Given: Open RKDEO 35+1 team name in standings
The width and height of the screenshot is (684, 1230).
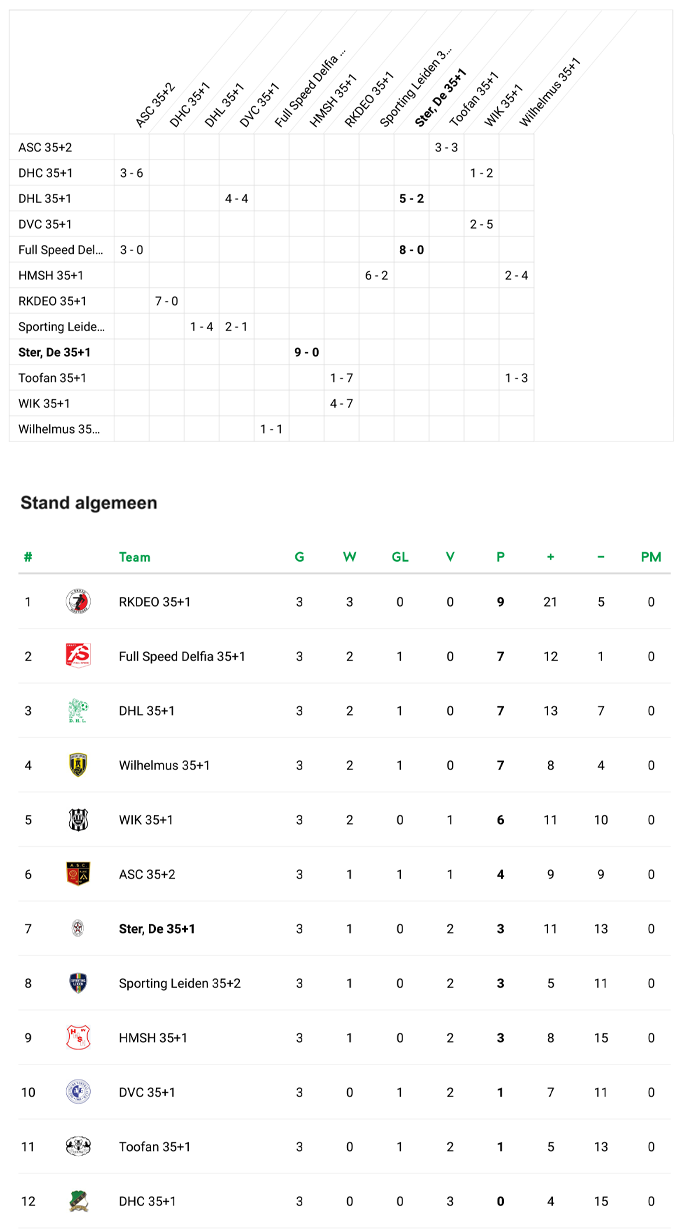Looking at the screenshot, I should point(154,602).
